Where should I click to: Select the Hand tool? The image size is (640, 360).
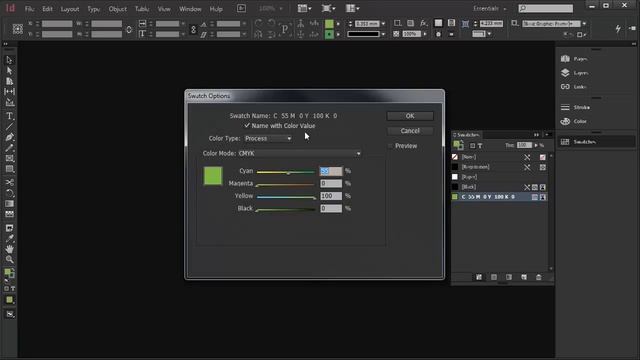(x=9, y=249)
